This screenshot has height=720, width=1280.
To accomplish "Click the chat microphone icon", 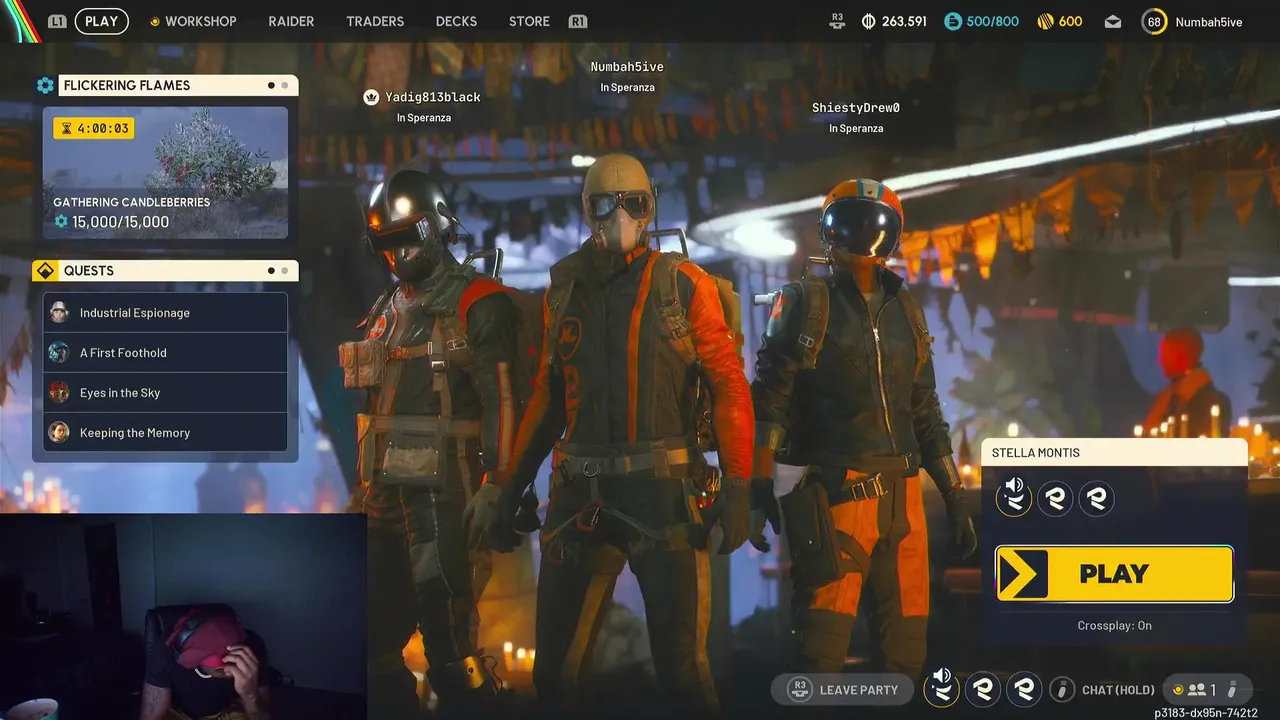I will (1062, 689).
